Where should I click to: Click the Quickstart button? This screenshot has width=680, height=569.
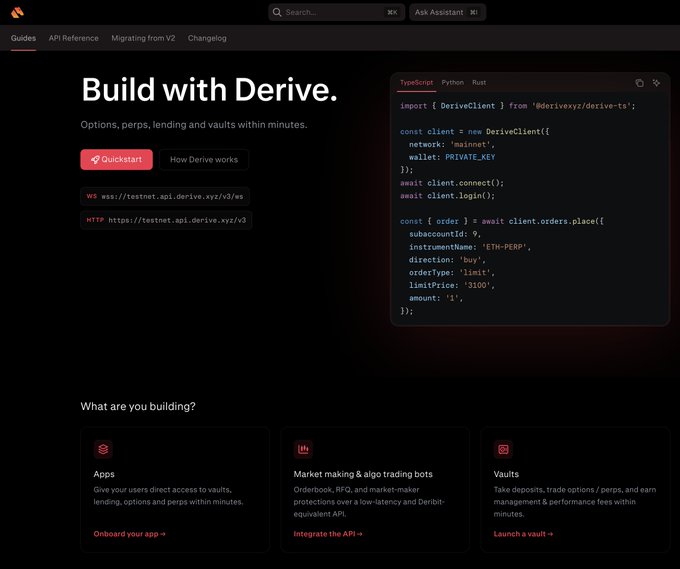[x=116, y=160]
